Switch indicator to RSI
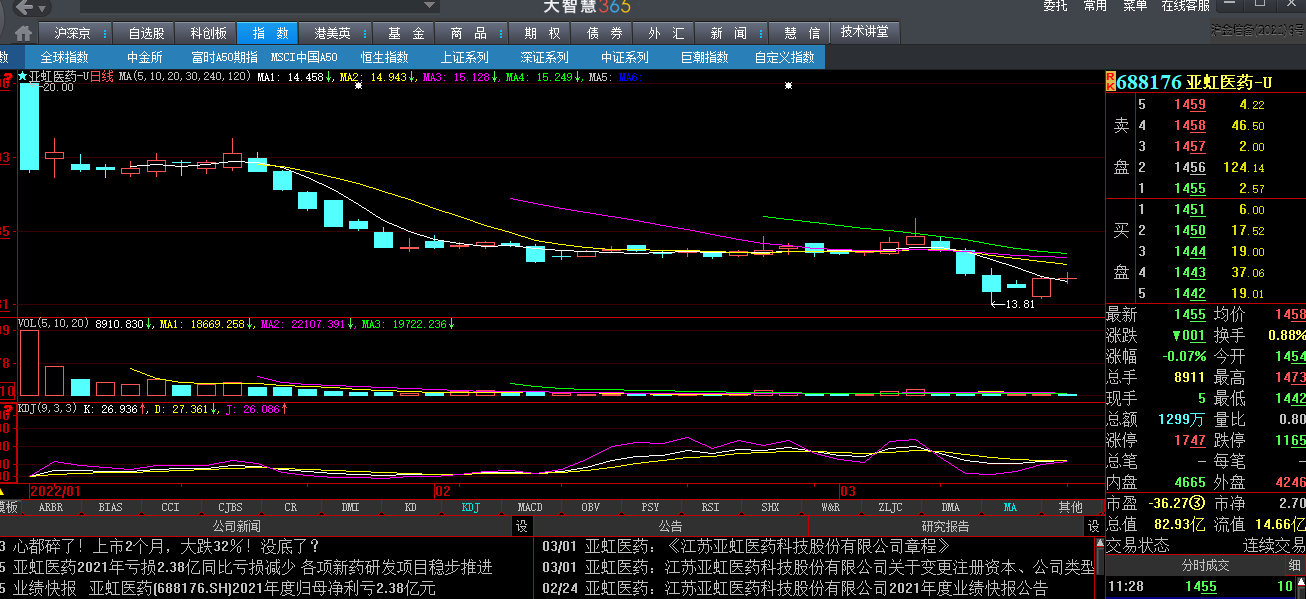1306x599 pixels. click(710, 507)
